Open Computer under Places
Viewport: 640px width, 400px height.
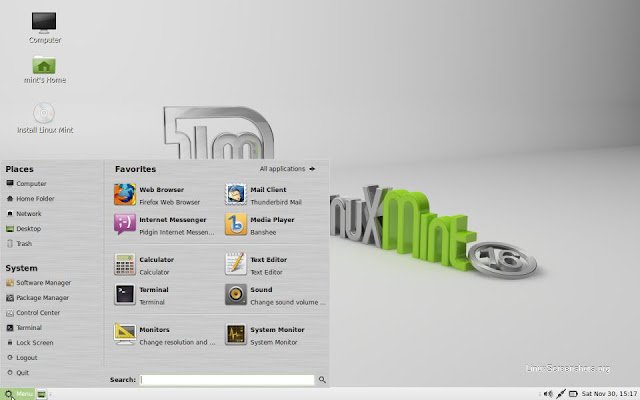click(26, 184)
